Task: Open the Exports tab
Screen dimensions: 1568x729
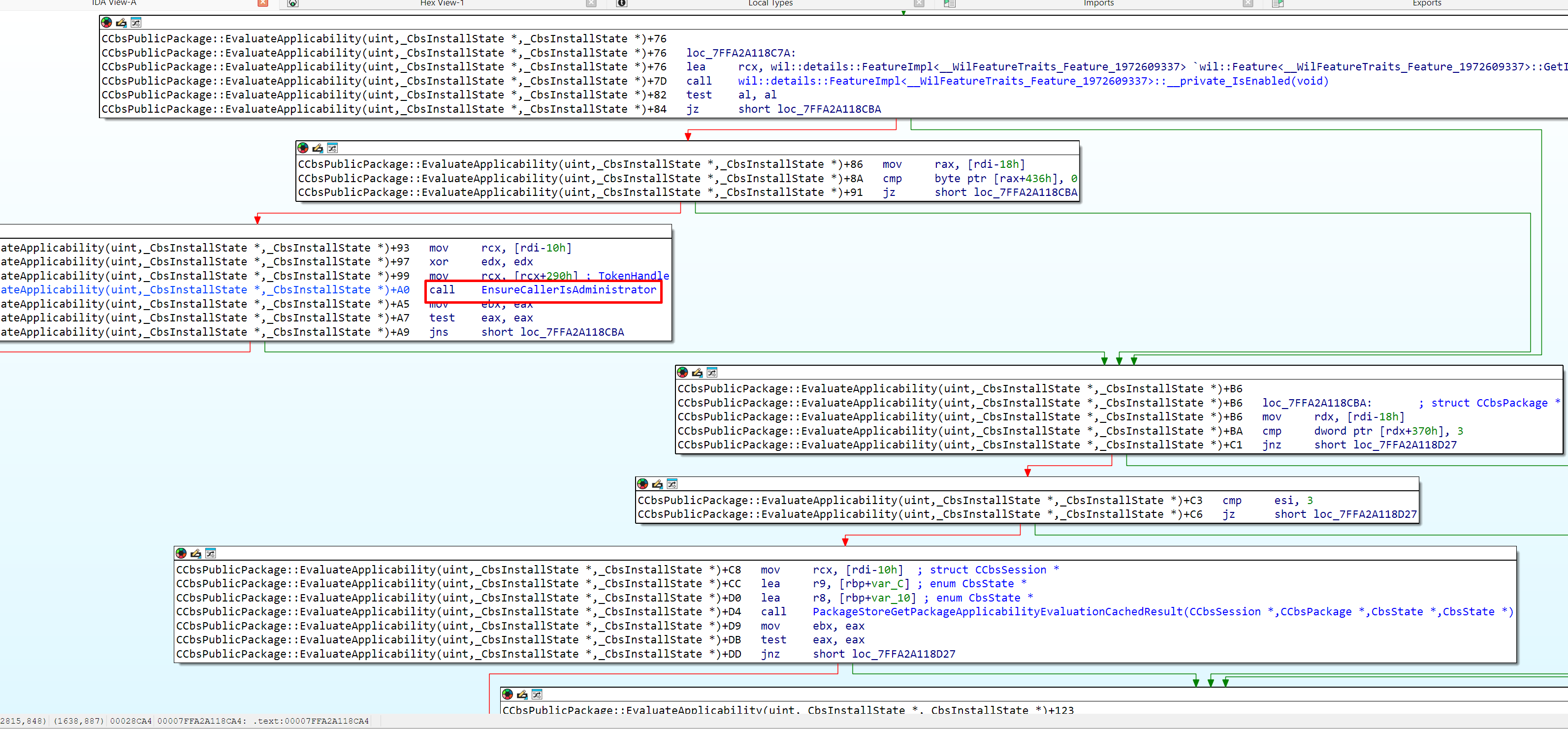Action: pyautogui.click(x=1426, y=3)
